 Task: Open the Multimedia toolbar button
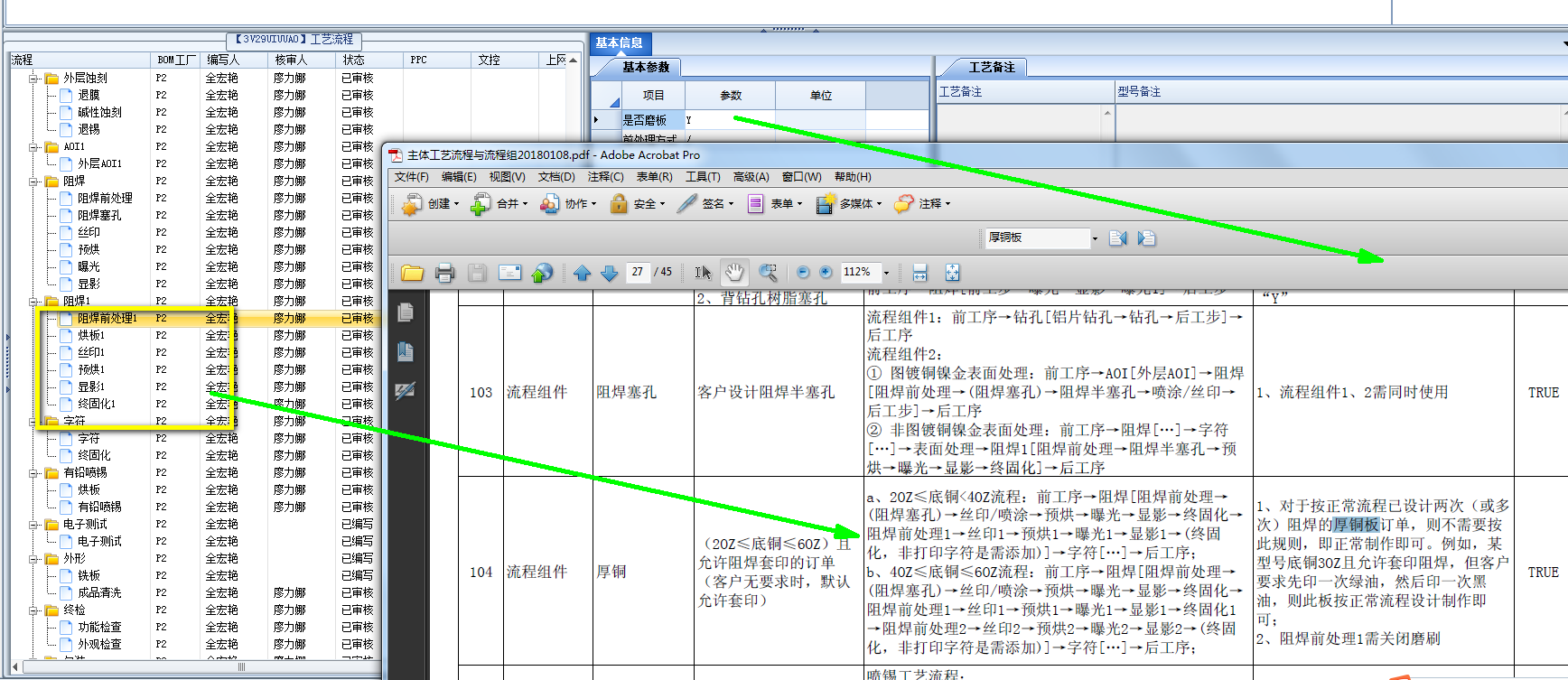click(849, 204)
